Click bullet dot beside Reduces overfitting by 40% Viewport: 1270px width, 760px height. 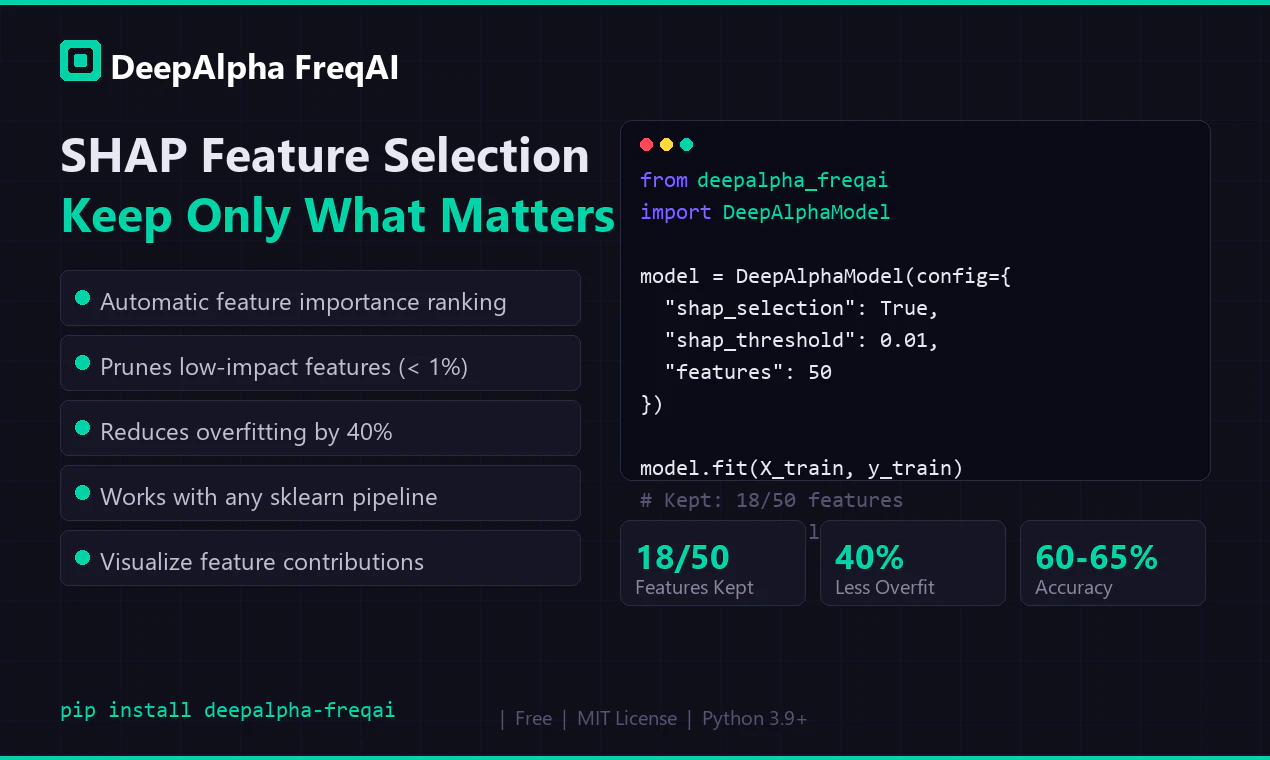click(83, 428)
